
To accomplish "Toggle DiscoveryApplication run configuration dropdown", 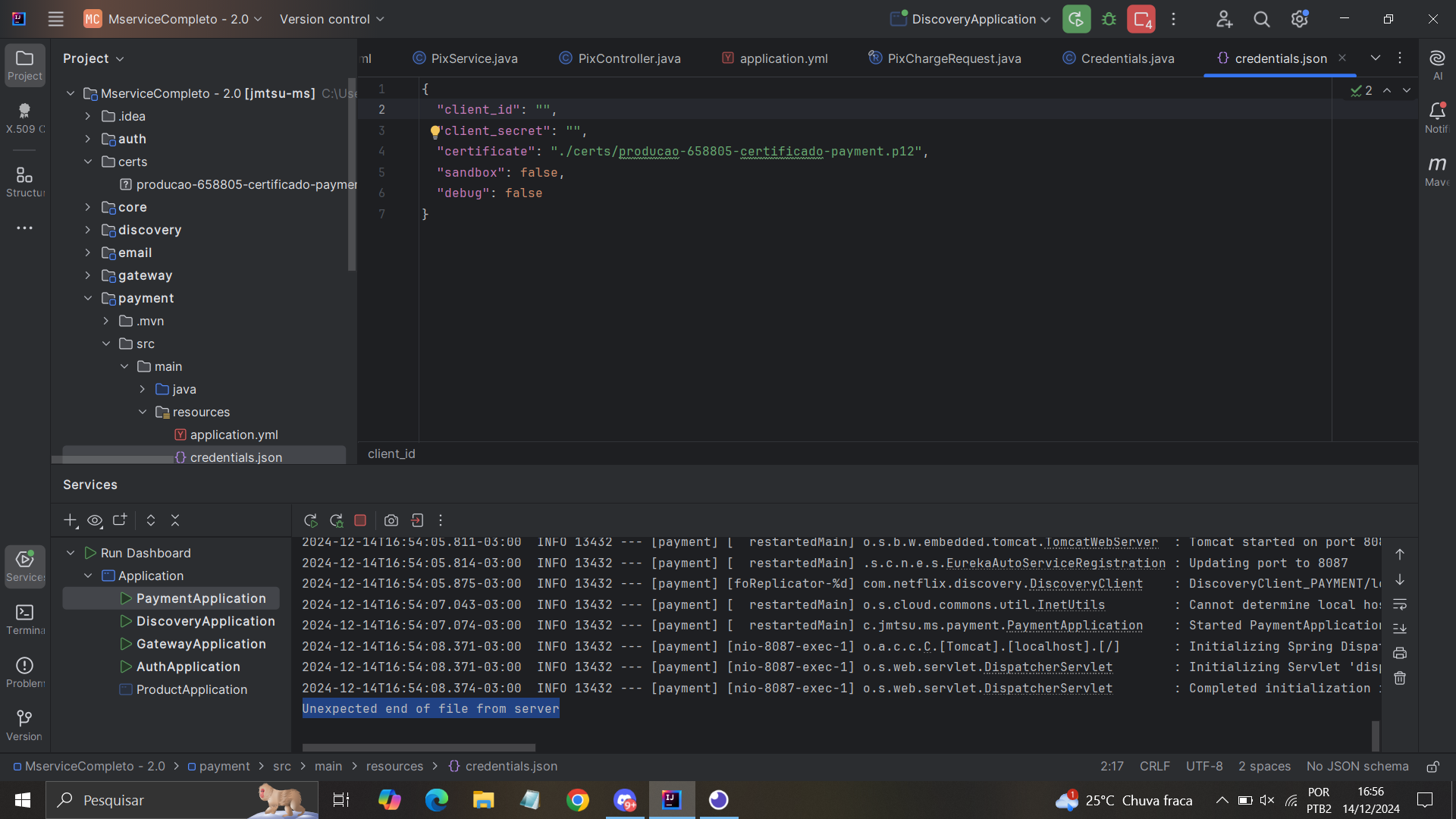I will [x=1046, y=19].
